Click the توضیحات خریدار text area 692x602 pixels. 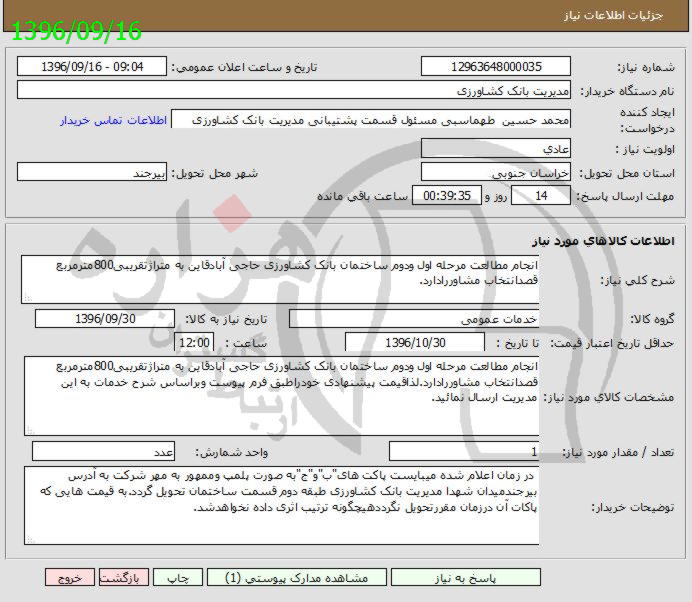[281, 505]
